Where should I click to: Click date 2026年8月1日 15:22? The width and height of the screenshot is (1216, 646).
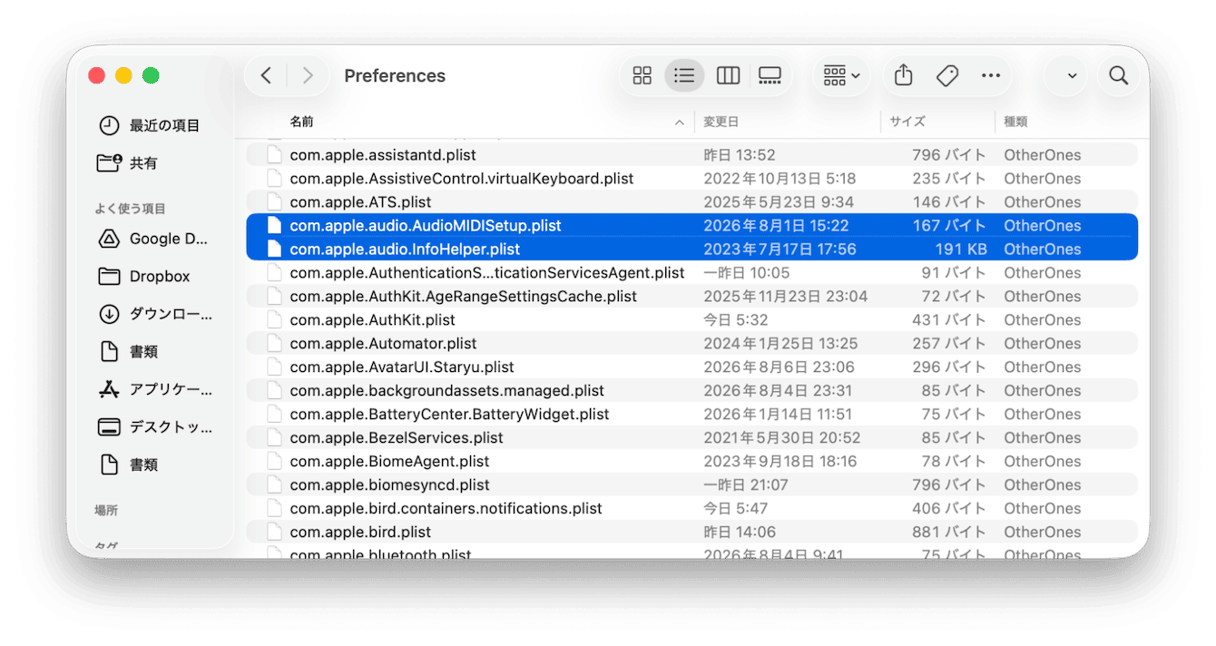pos(776,226)
